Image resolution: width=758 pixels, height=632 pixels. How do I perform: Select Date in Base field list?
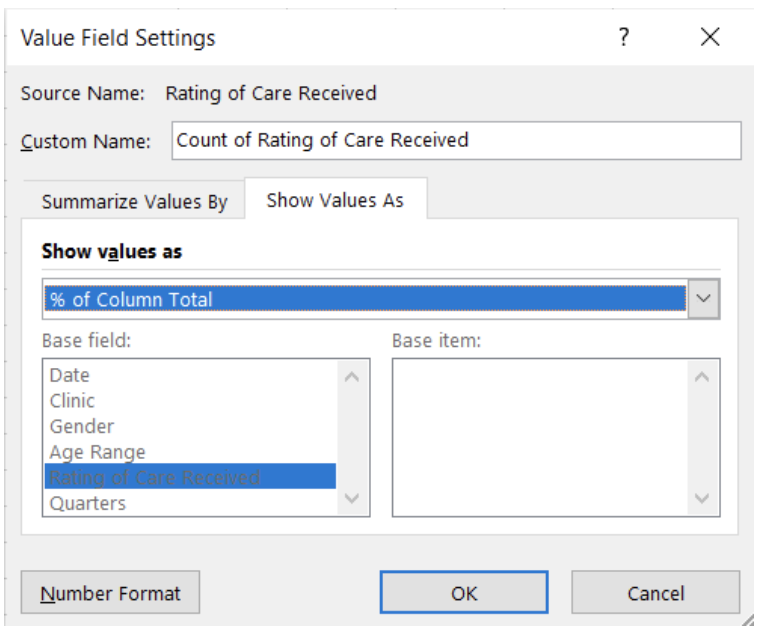(x=70, y=375)
